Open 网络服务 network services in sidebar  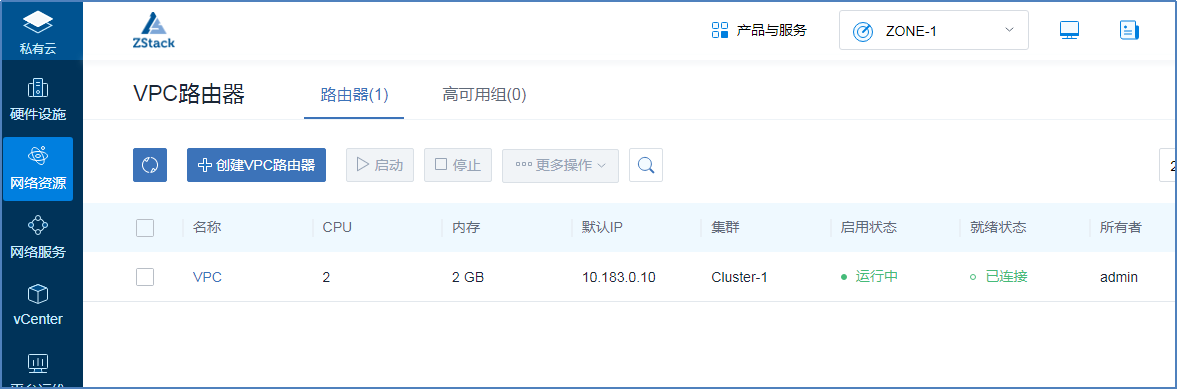(38, 237)
